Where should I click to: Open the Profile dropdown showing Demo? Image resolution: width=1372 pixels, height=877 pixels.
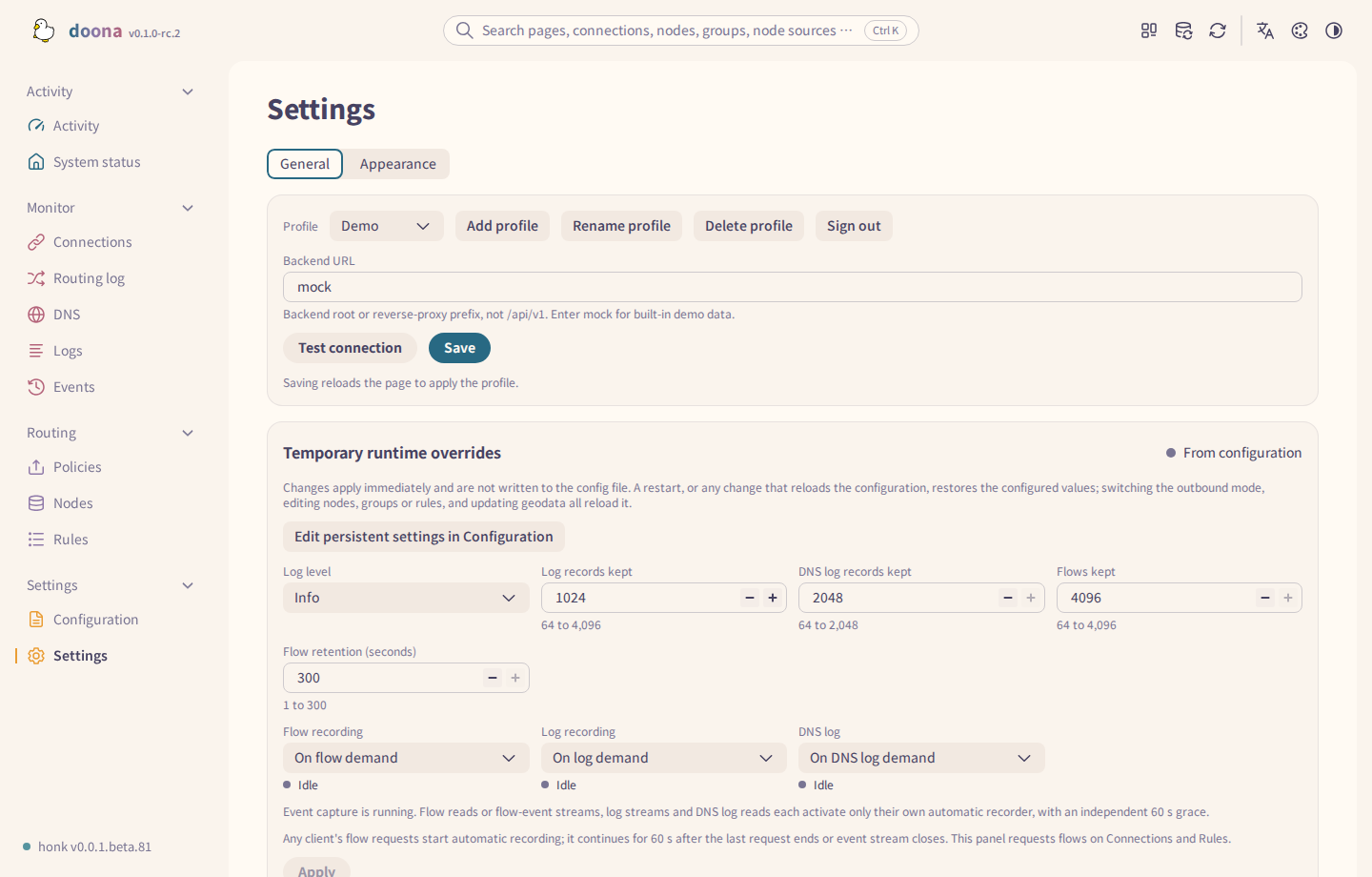[387, 226]
